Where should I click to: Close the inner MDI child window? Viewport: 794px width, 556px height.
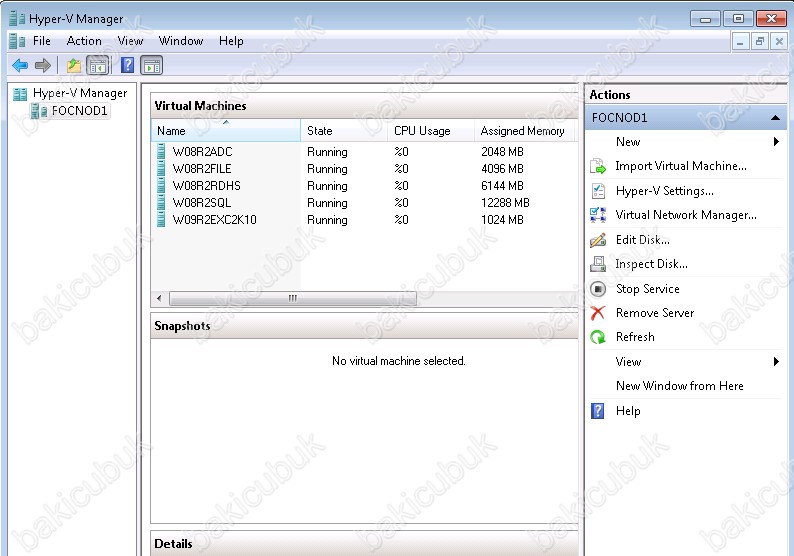(779, 41)
